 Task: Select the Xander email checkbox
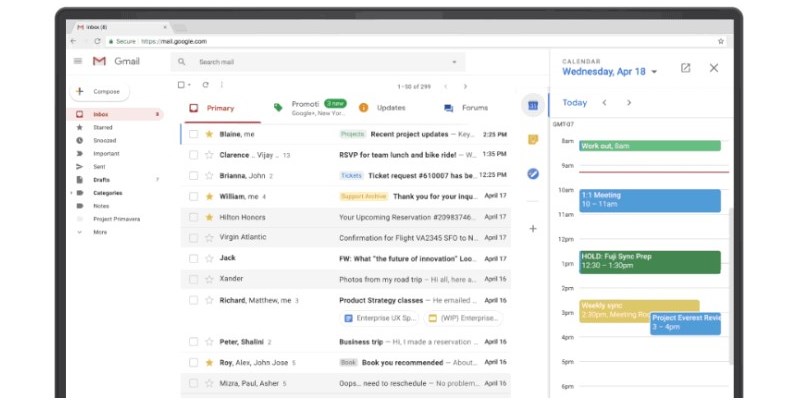[193, 279]
